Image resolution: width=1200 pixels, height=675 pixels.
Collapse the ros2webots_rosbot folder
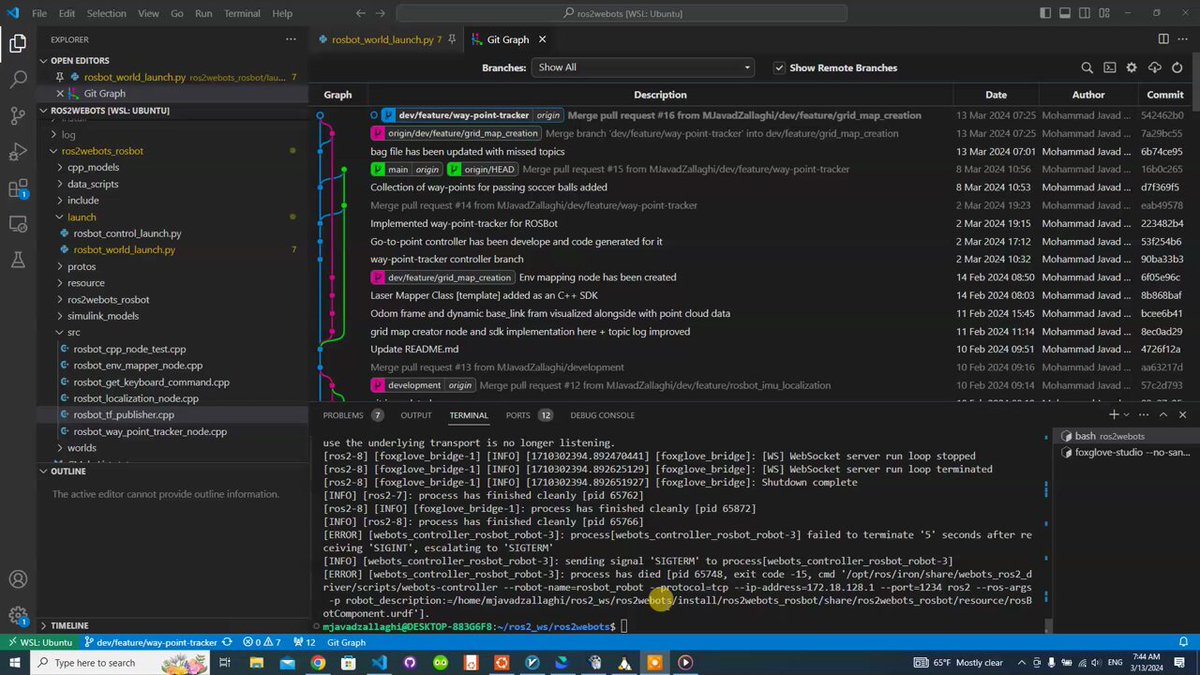click(101, 151)
